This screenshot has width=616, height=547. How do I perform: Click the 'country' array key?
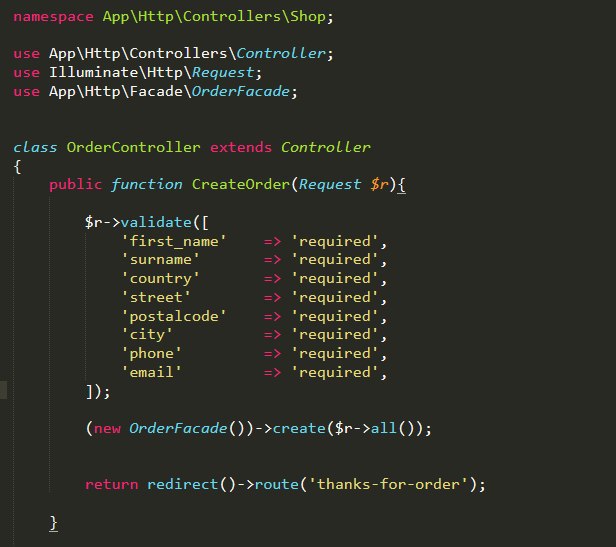[160, 279]
